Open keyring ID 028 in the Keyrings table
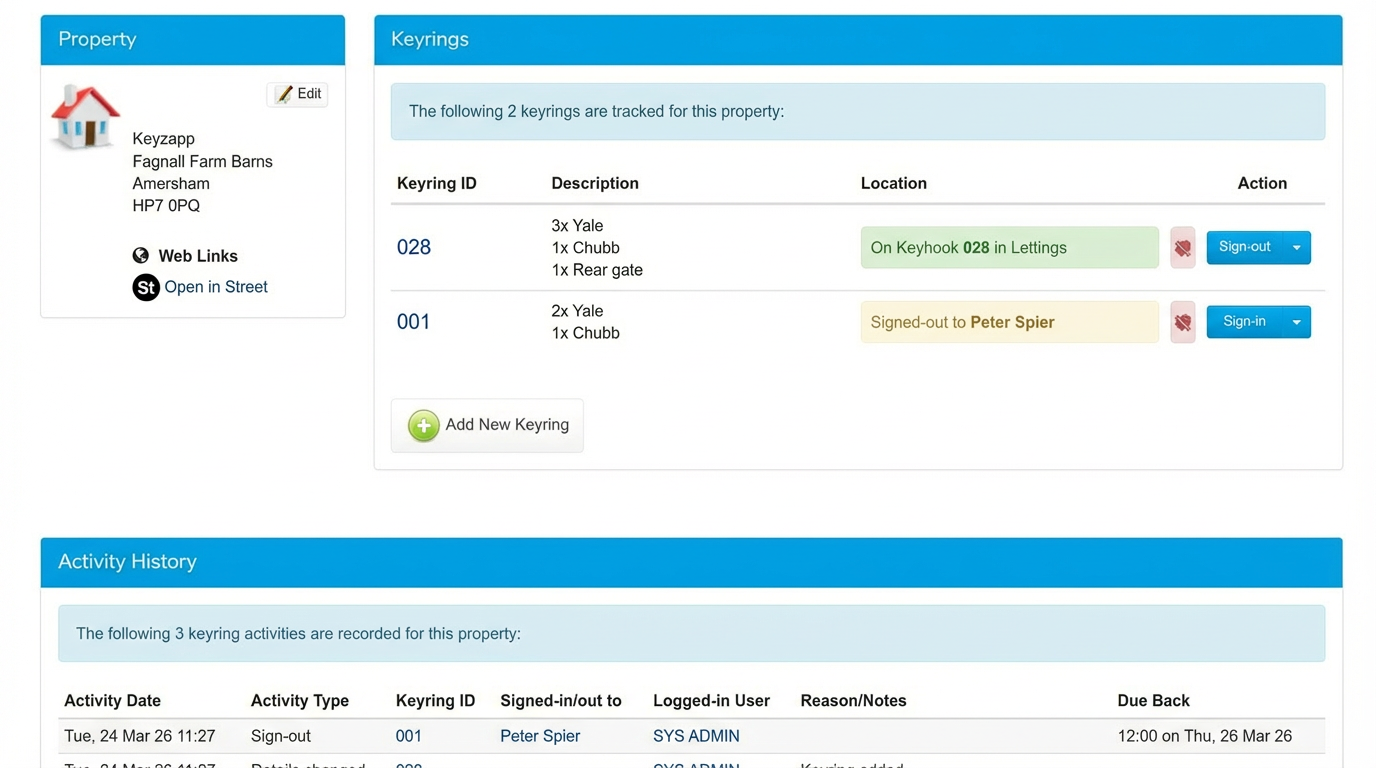Screen dimensions: 1376x768 414,247
